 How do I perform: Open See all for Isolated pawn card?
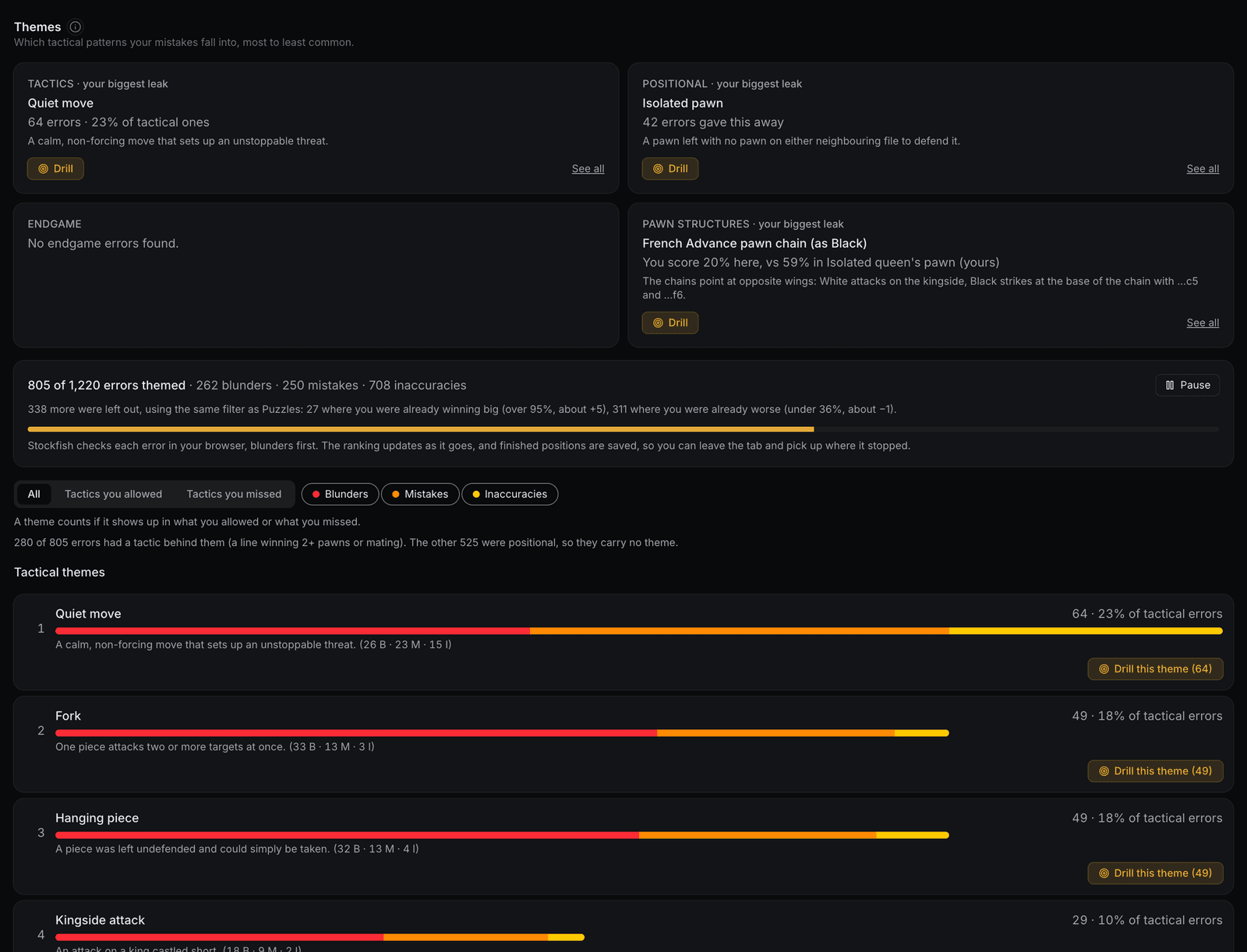coord(1203,169)
